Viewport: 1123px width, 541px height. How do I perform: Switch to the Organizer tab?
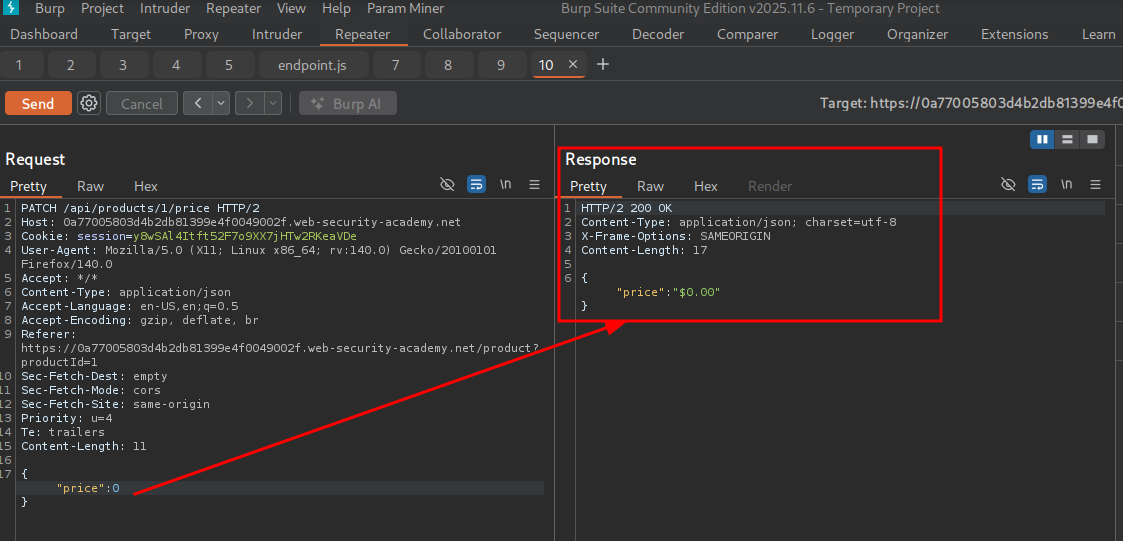tap(917, 34)
